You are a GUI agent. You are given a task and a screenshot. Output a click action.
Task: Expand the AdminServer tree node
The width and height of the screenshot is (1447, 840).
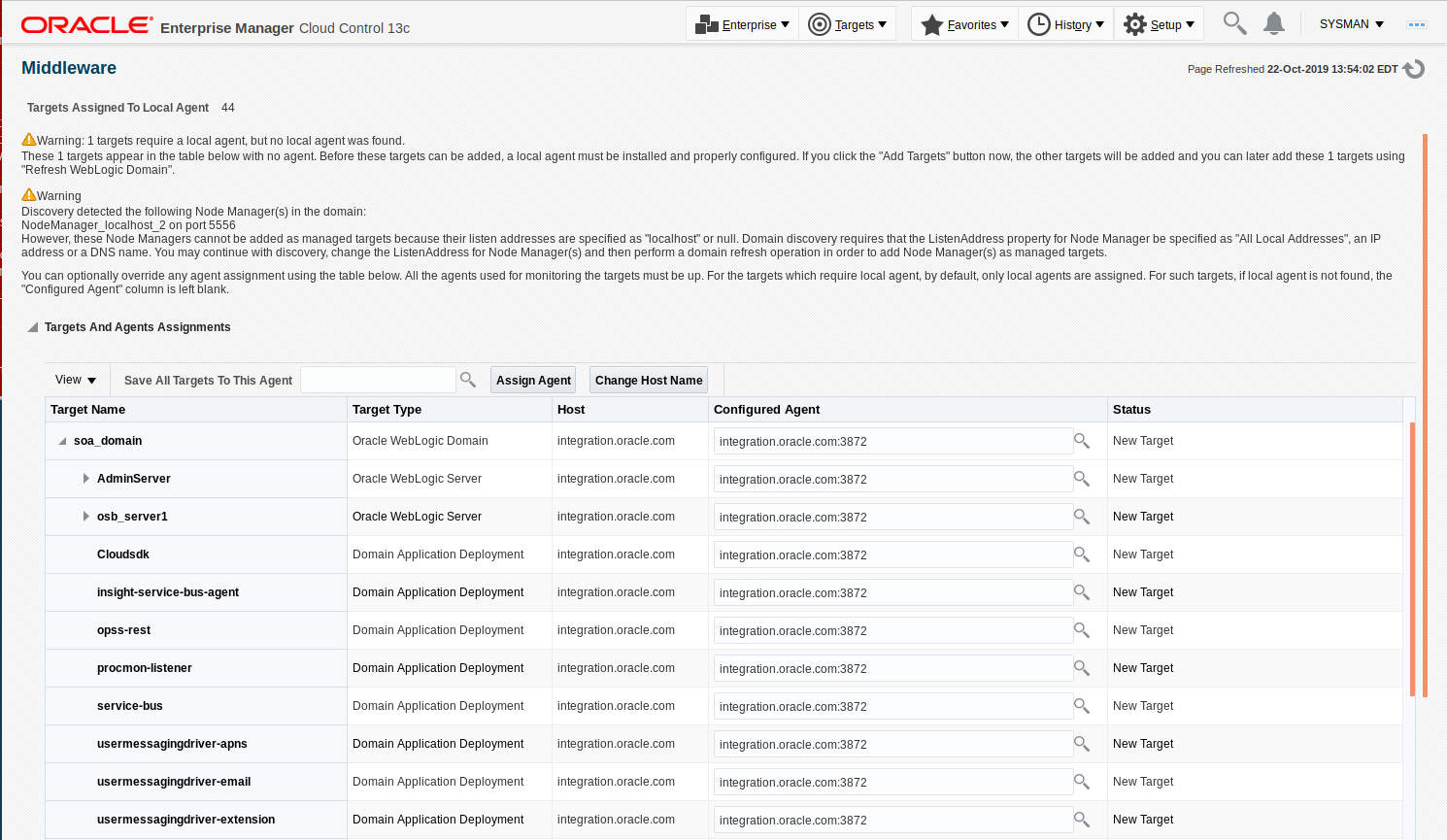86,479
